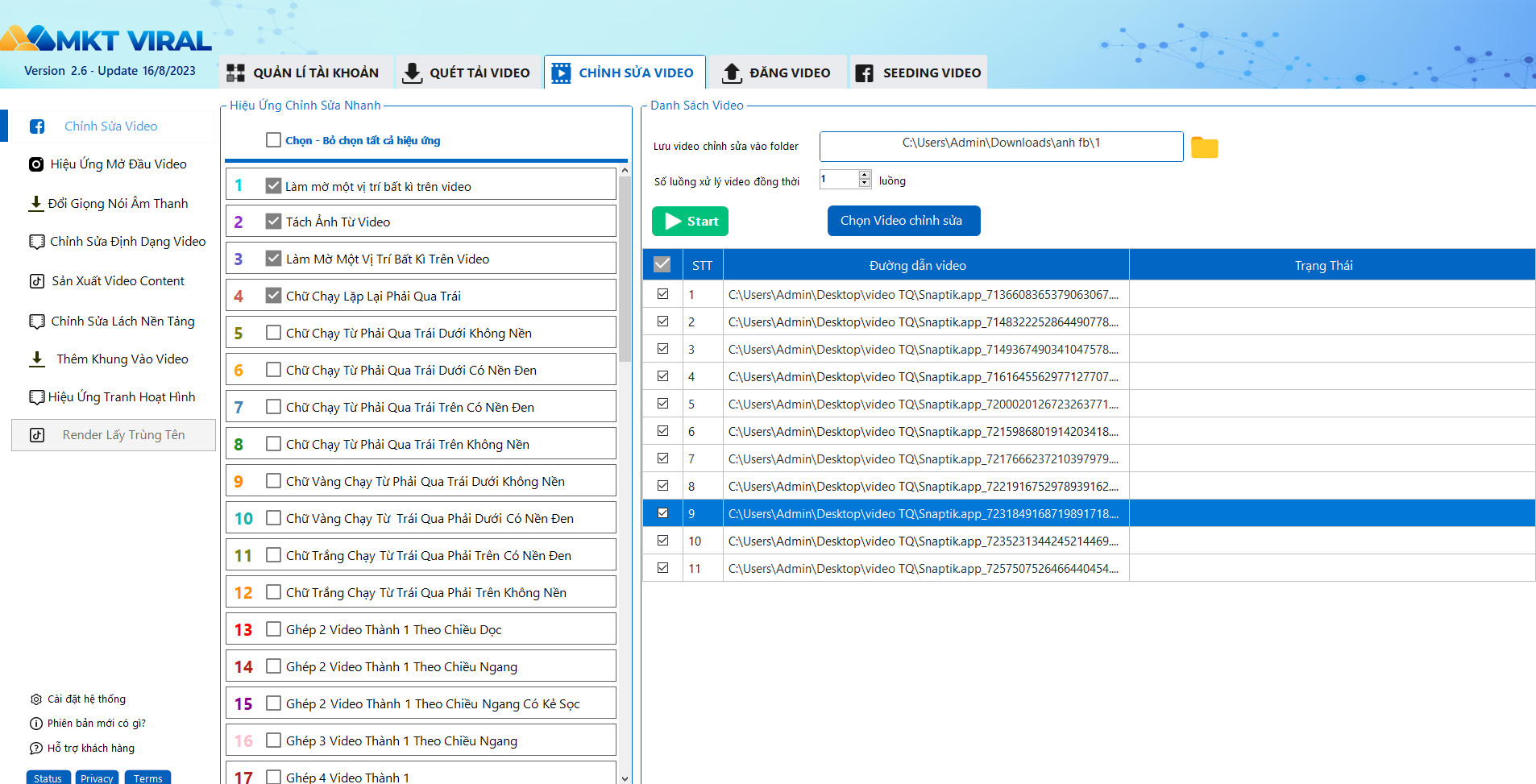Open the folder browse icon
Screen dimensions: 1536x784
[x=1204, y=147]
